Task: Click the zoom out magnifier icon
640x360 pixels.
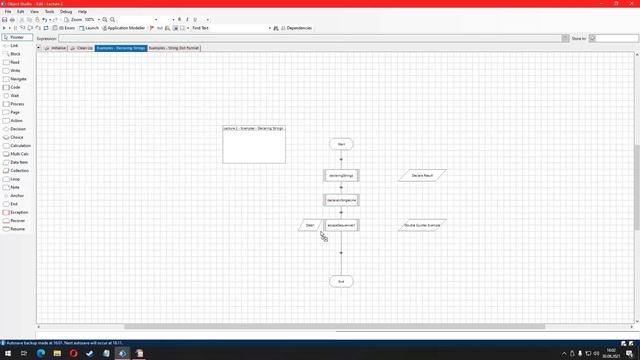Action: [113, 20]
